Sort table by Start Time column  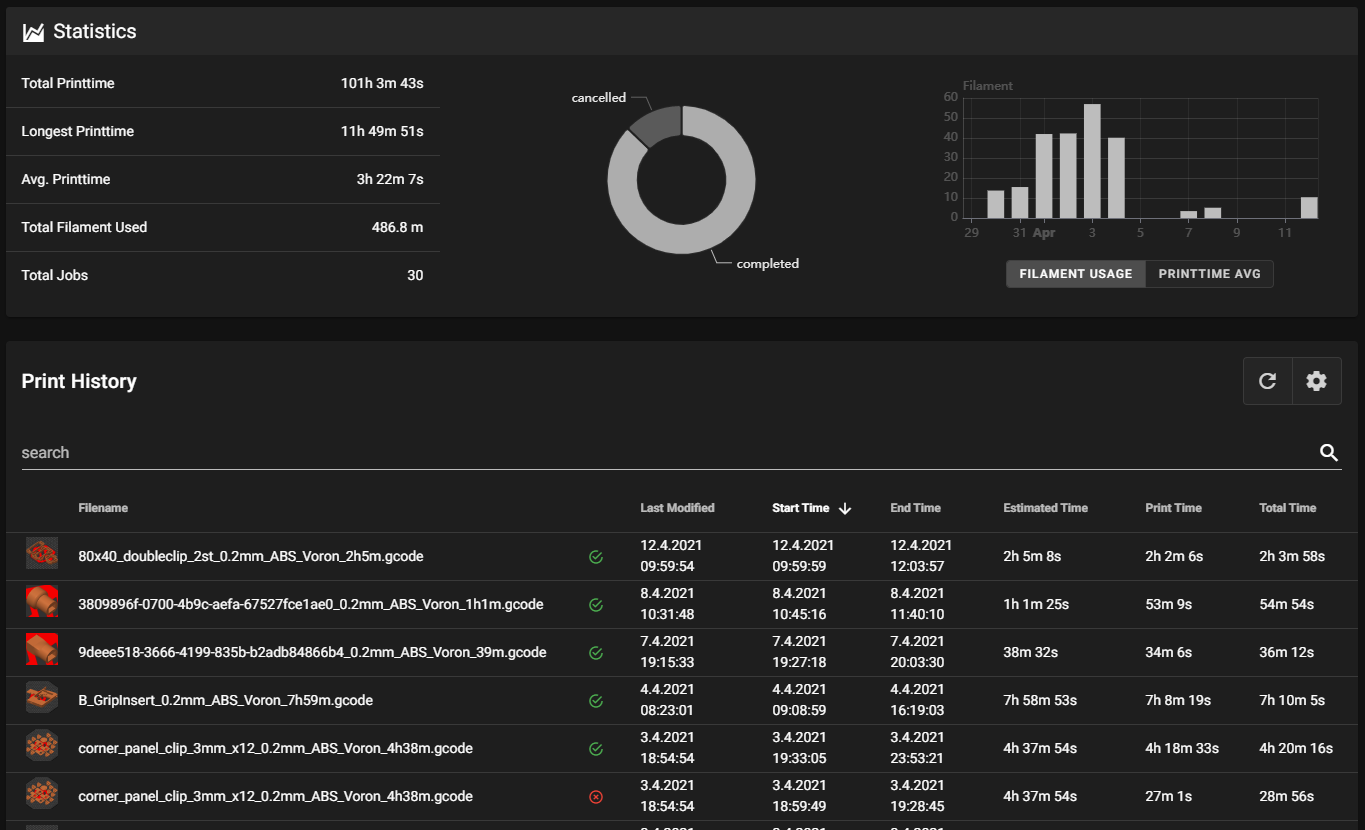pyautogui.click(x=800, y=508)
